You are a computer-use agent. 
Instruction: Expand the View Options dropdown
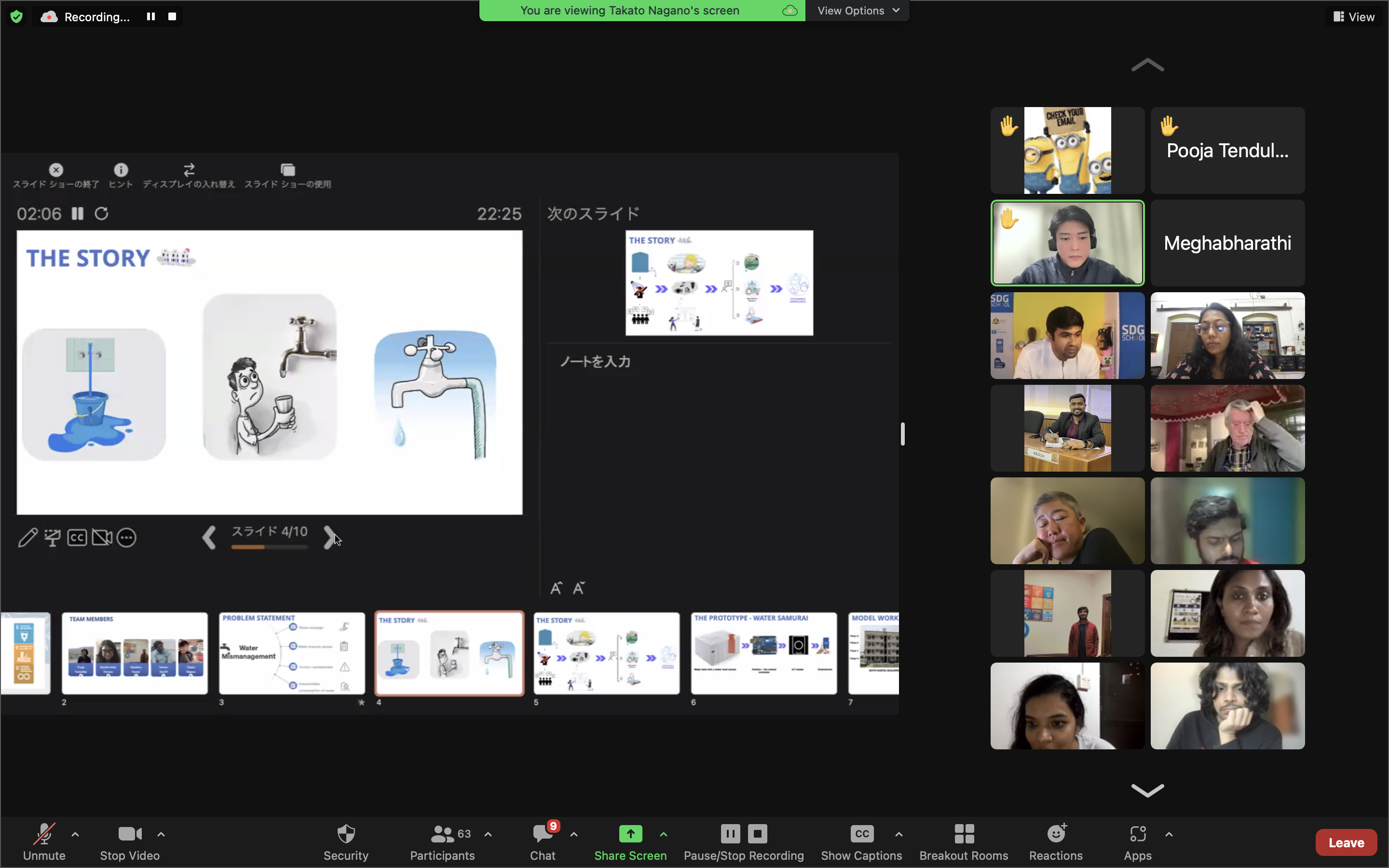(x=858, y=10)
